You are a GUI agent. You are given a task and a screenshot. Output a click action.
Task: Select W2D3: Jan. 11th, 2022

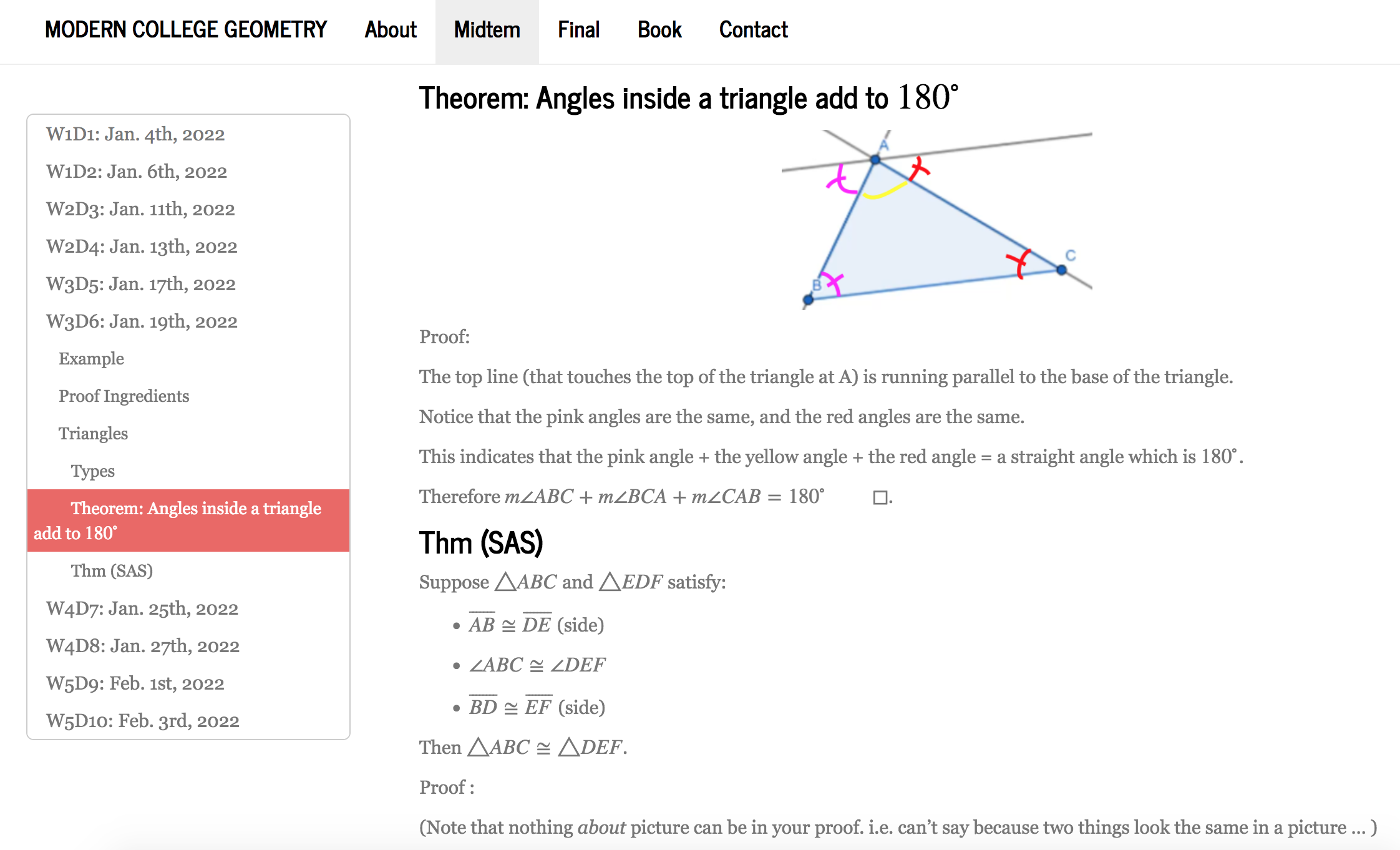click(x=140, y=209)
